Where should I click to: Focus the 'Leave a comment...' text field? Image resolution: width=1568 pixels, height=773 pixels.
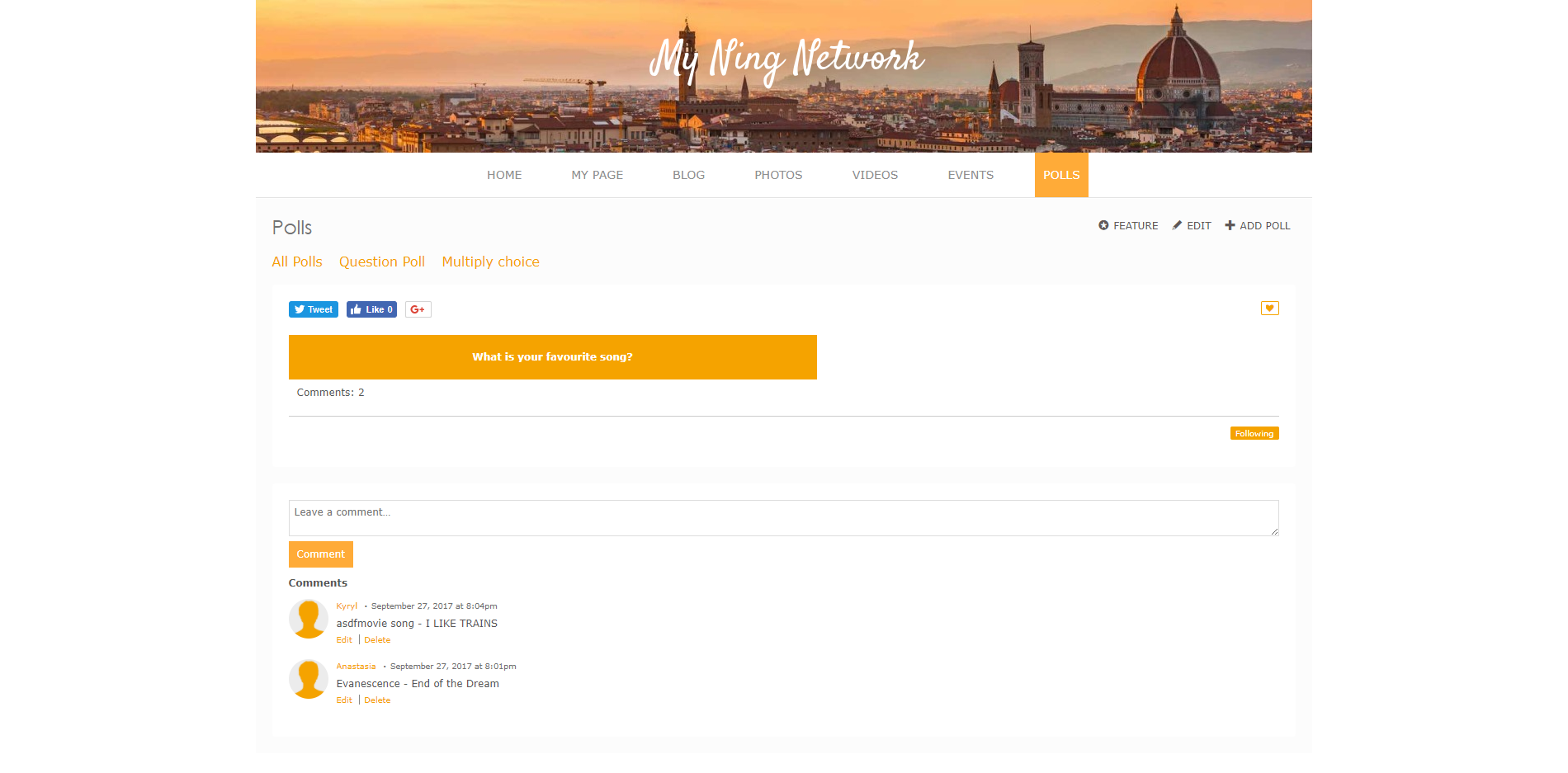point(784,518)
